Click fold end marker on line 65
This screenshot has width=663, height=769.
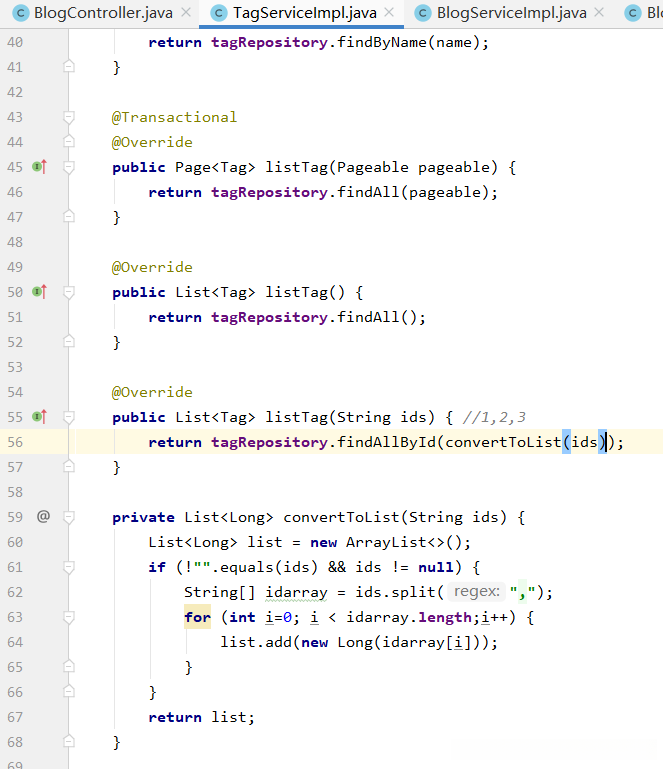click(x=69, y=666)
